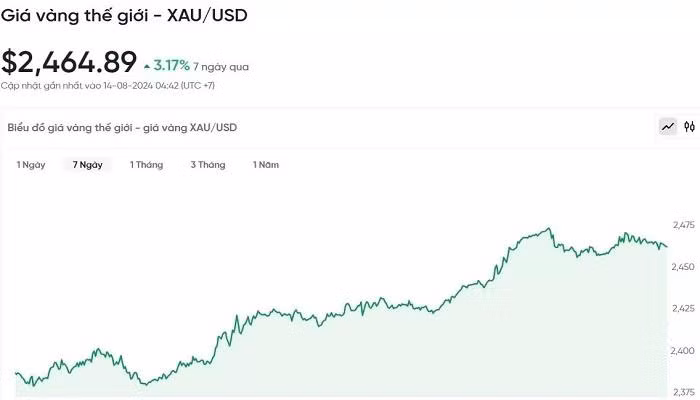Viewport: 700px width, 400px height.
Task: Click the 7 ngày qua label
Action: (x=221, y=67)
